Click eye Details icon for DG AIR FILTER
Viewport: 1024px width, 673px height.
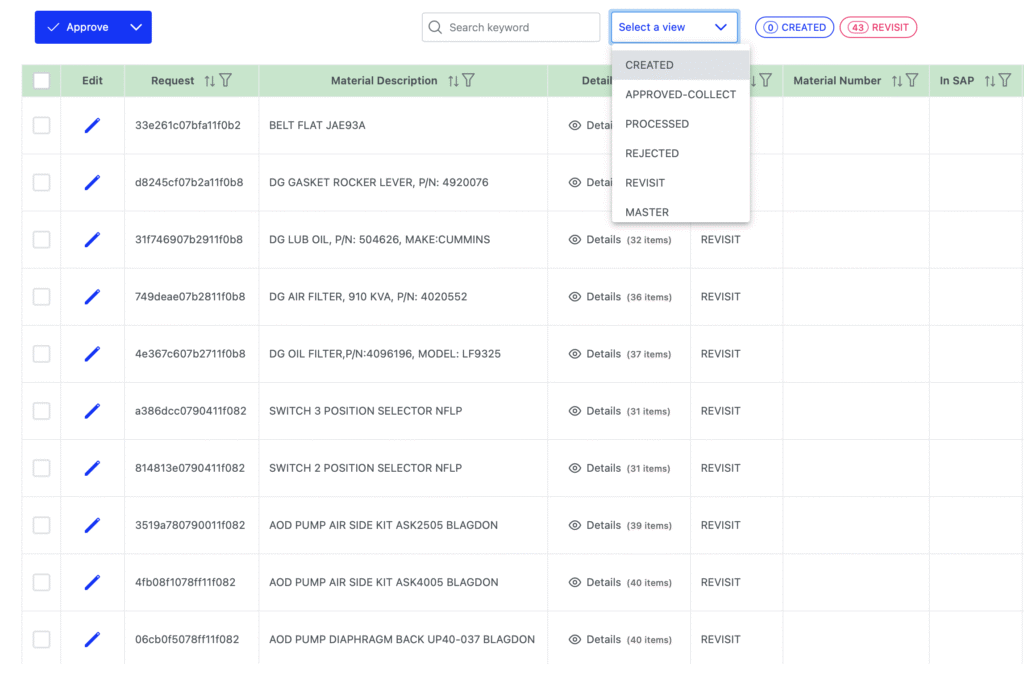pyautogui.click(x=575, y=297)
